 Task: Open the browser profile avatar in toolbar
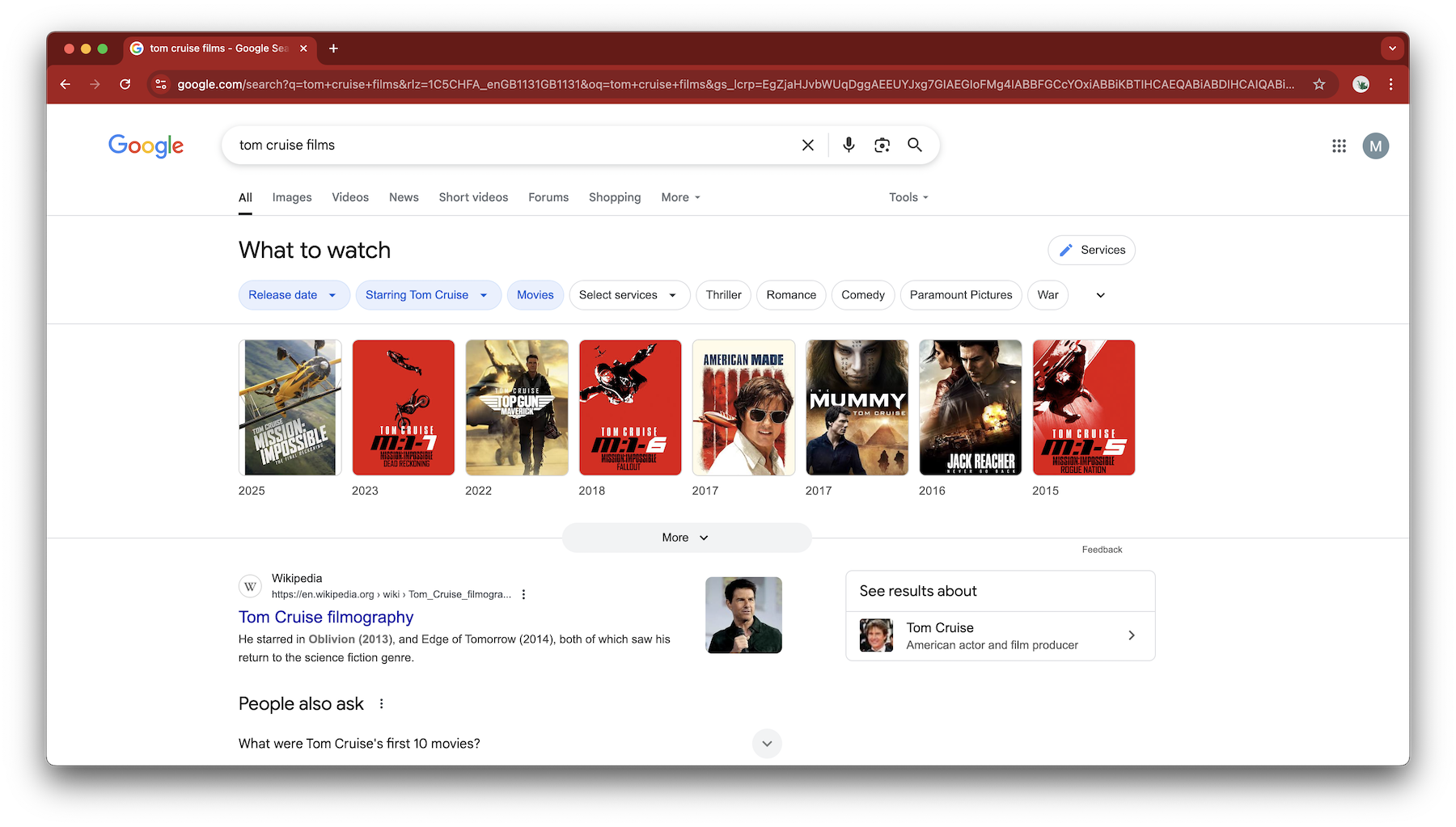(x=1361, y=84)
